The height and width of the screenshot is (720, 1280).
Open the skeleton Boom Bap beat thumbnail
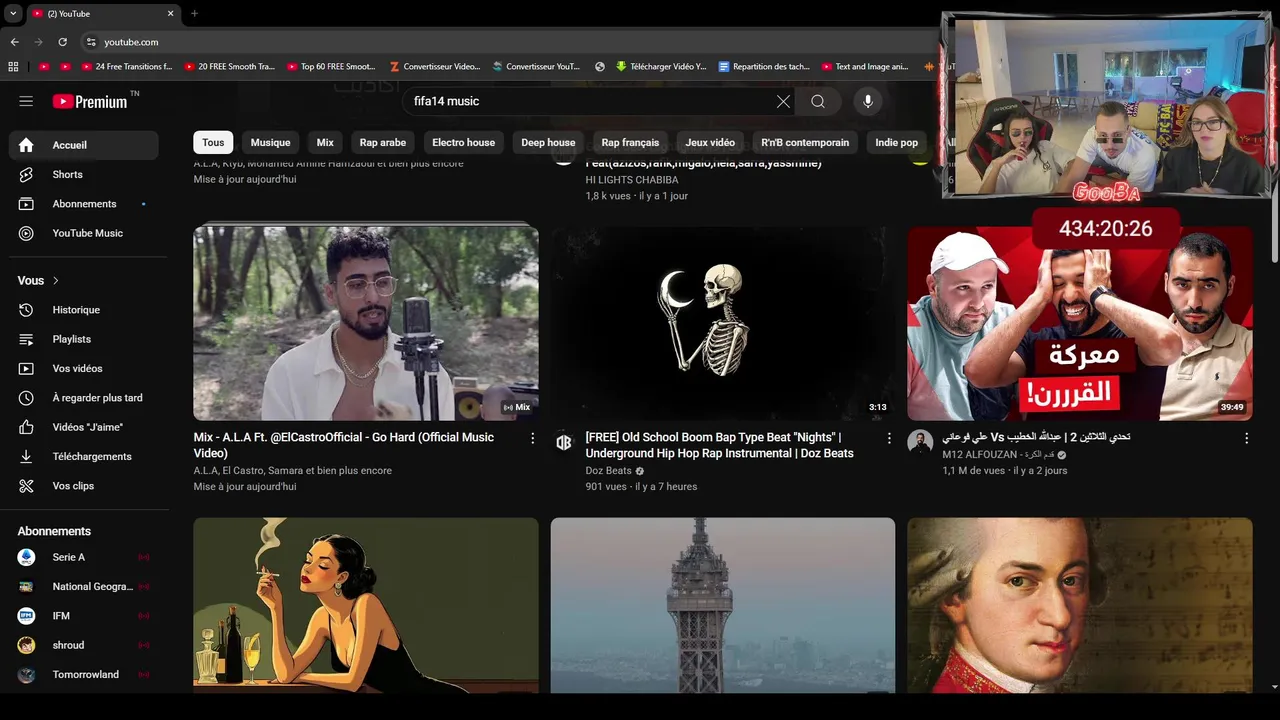point(723,323)
